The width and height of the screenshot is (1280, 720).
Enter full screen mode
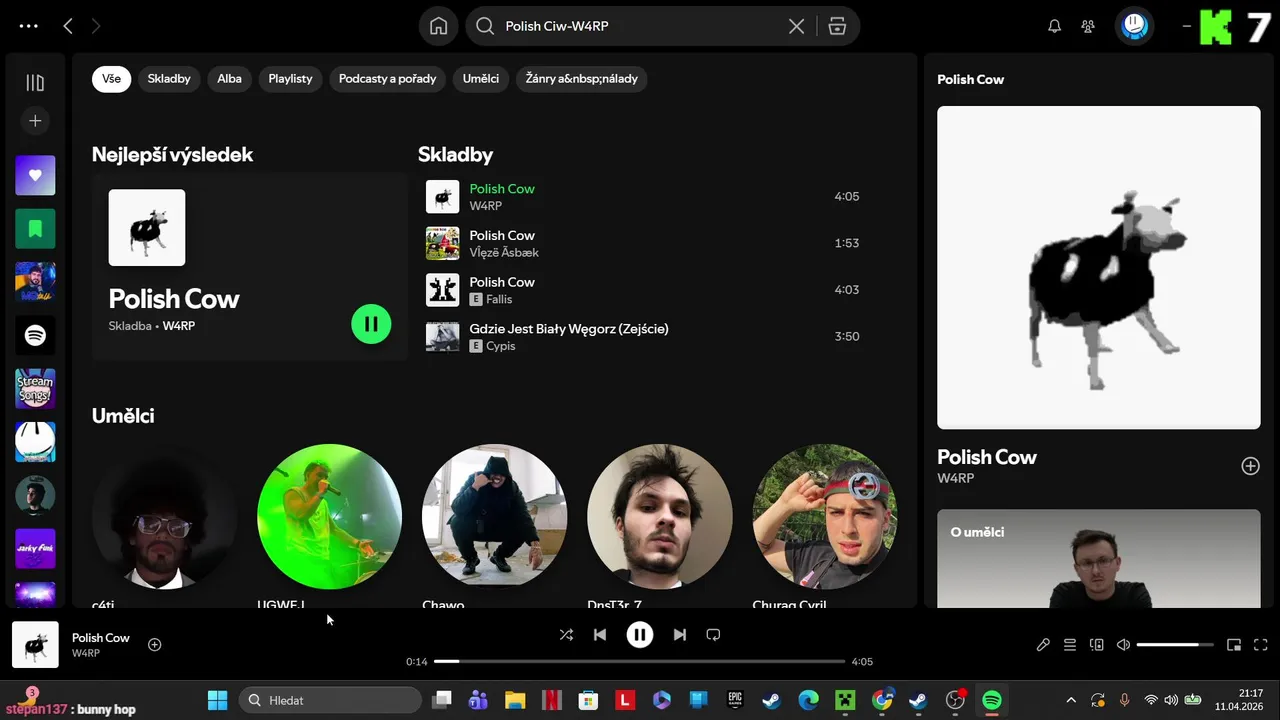pos(1261,645)
